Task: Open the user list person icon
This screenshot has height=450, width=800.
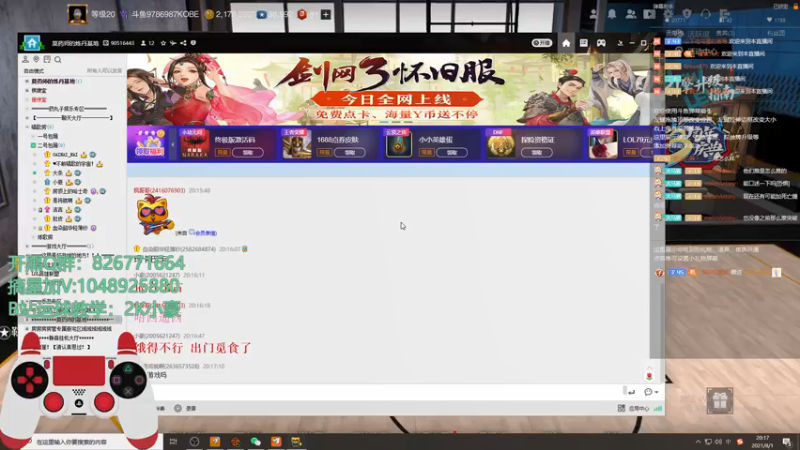Action: point(25,60)
